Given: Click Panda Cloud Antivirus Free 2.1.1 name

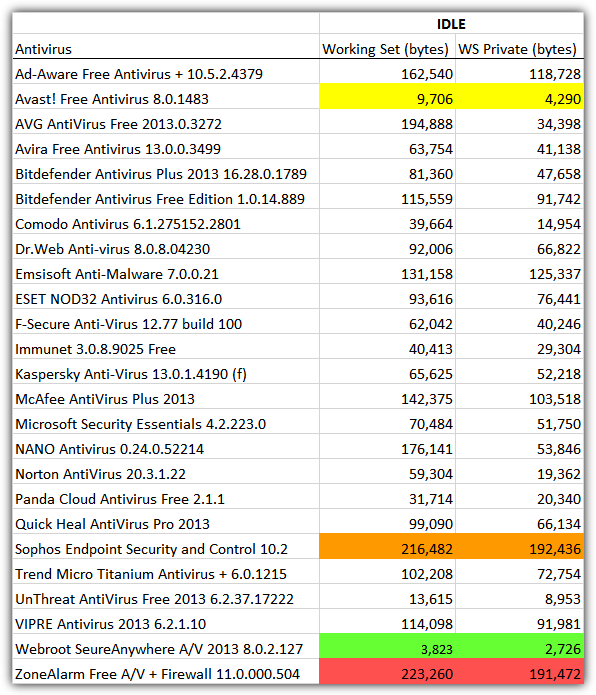Looking at the screenshot, I should [120, 499].
